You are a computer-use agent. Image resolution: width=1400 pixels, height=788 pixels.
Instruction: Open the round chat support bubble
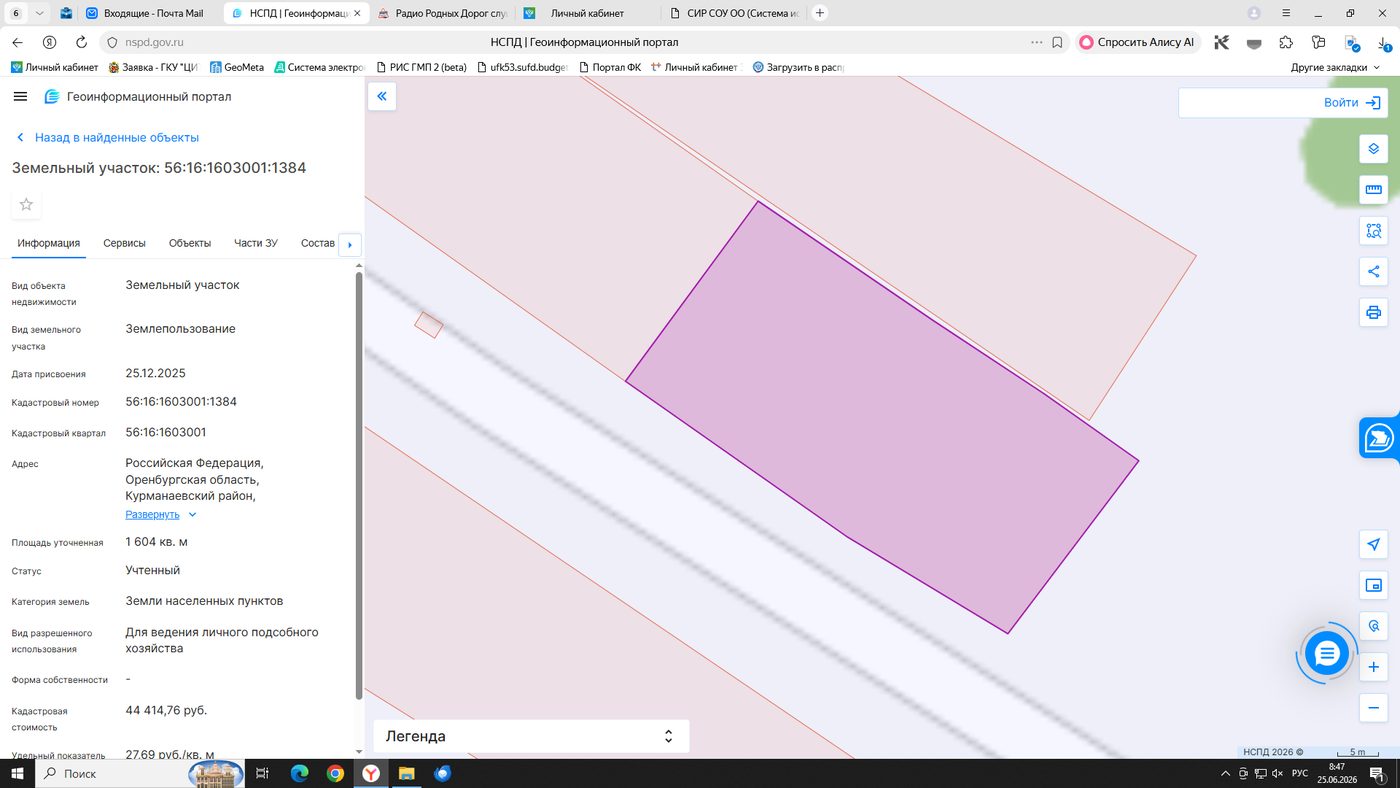point(1327,654)
